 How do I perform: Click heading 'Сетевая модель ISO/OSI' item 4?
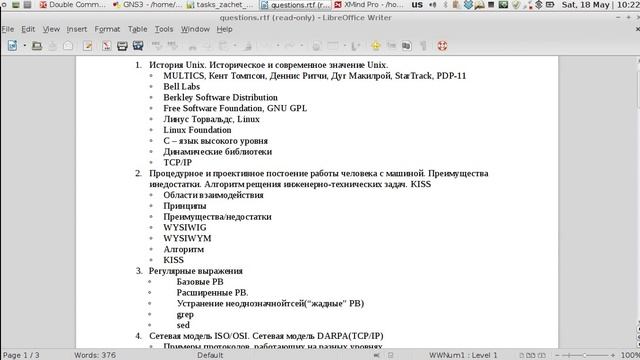(x=266, y=336)
